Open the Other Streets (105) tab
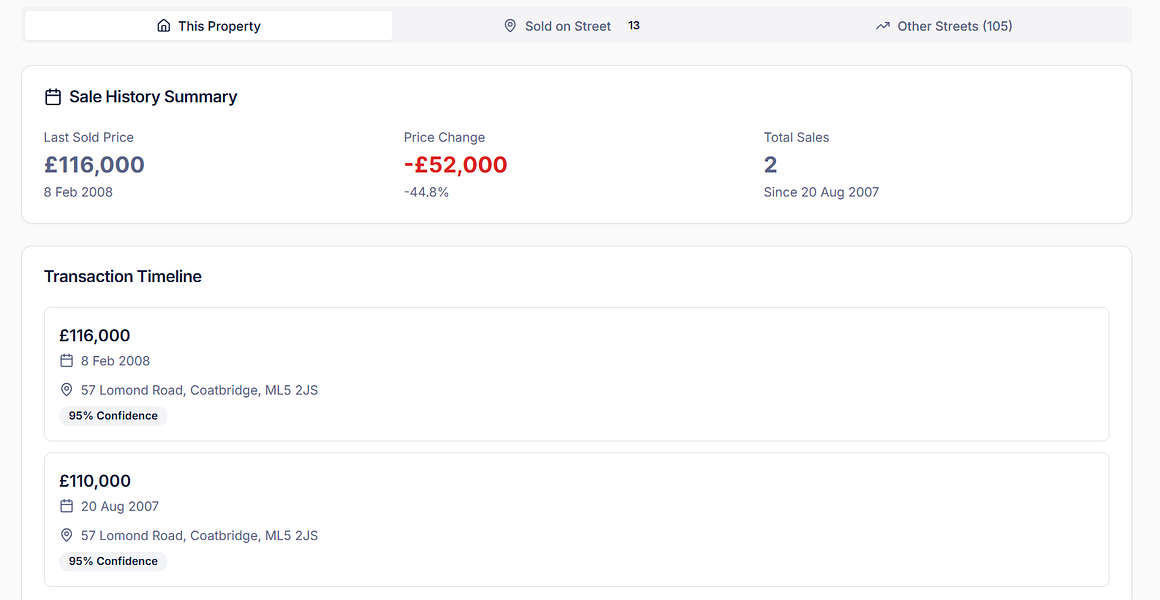The image size is (1160, 600). (x=954, y=26)
